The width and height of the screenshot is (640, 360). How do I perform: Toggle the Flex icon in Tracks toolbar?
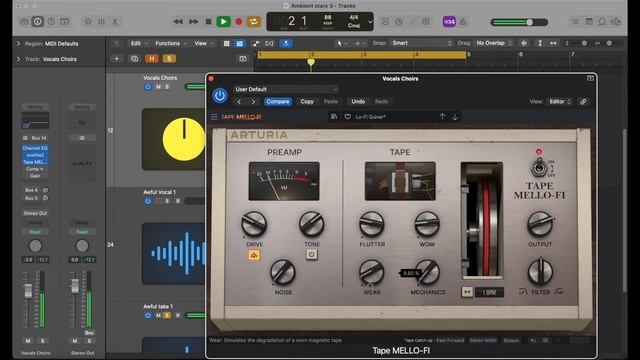(x=269, y=43)
